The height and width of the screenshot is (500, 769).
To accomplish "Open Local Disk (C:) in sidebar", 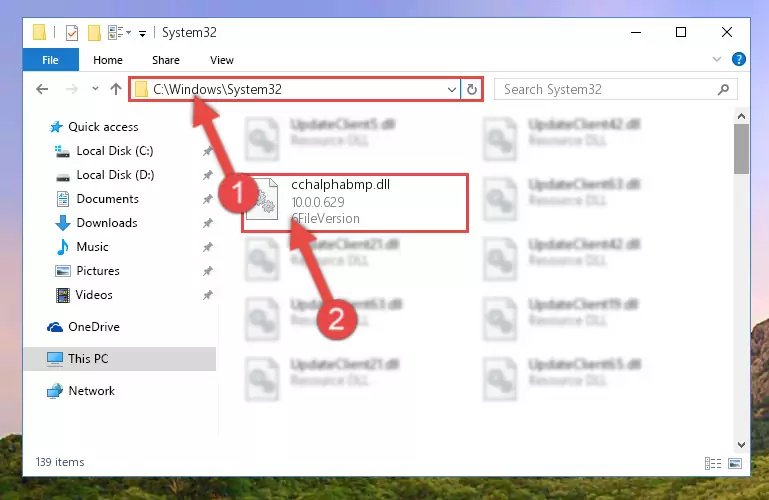I will [115, 151].
